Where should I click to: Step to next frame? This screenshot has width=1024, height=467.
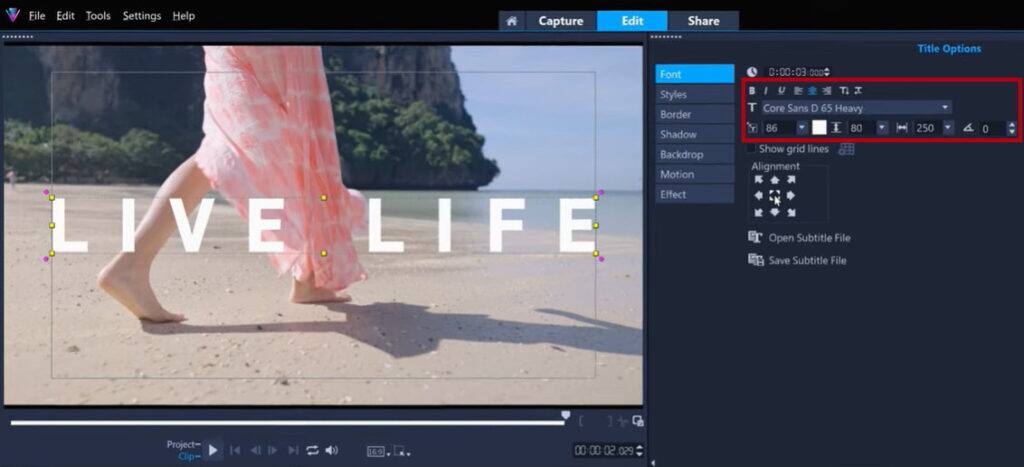tap(273, 450)
